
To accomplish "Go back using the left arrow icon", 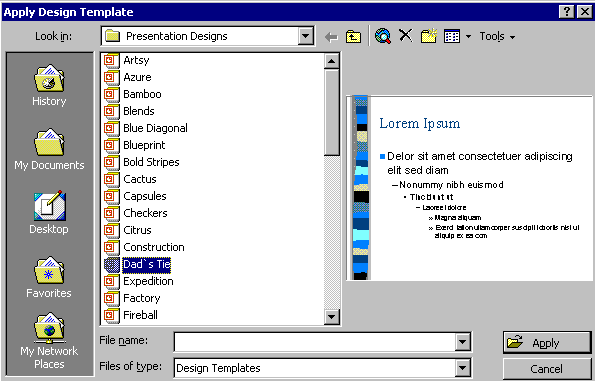I will pos(331,37).
